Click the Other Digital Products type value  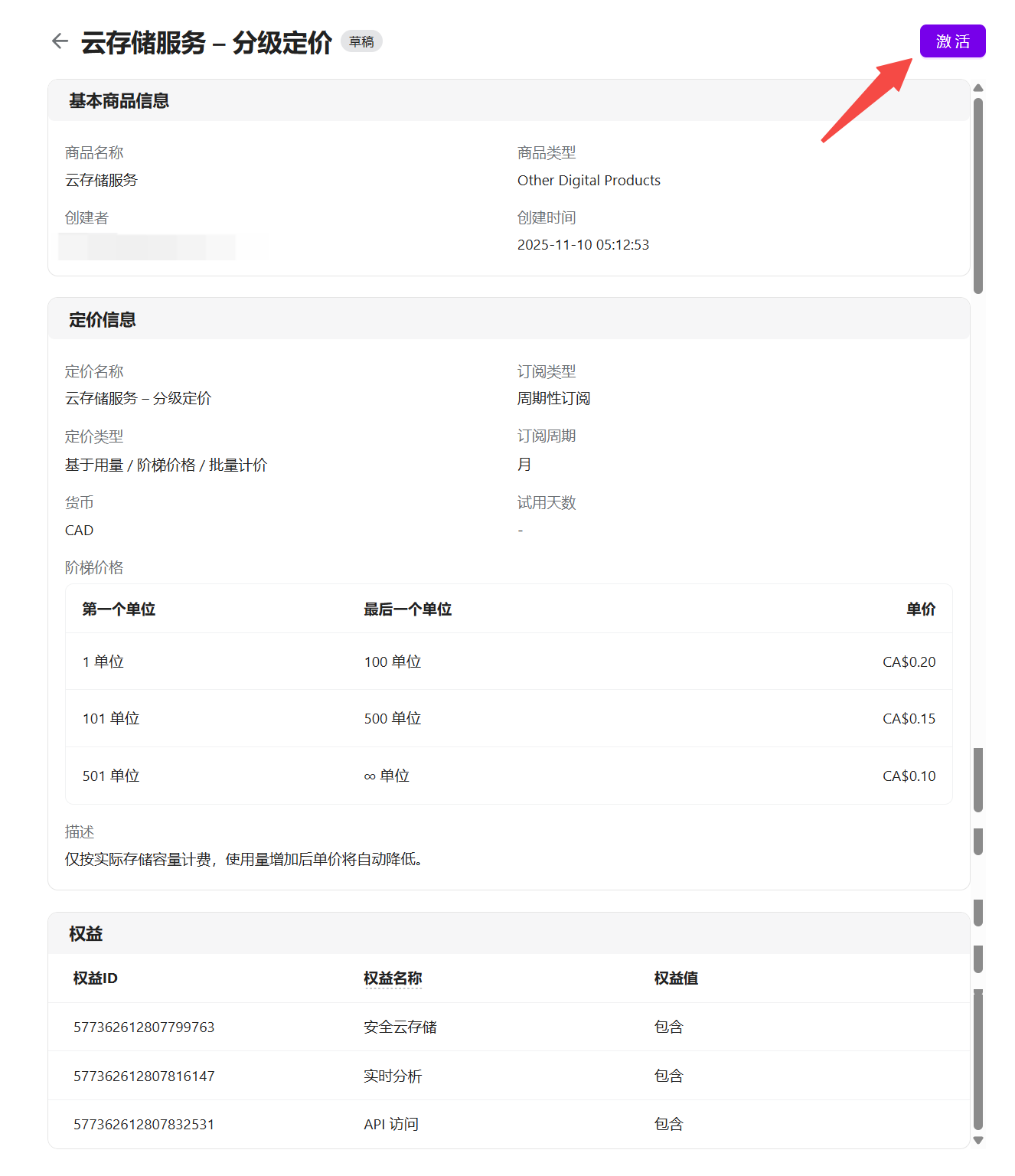point(589,180)
